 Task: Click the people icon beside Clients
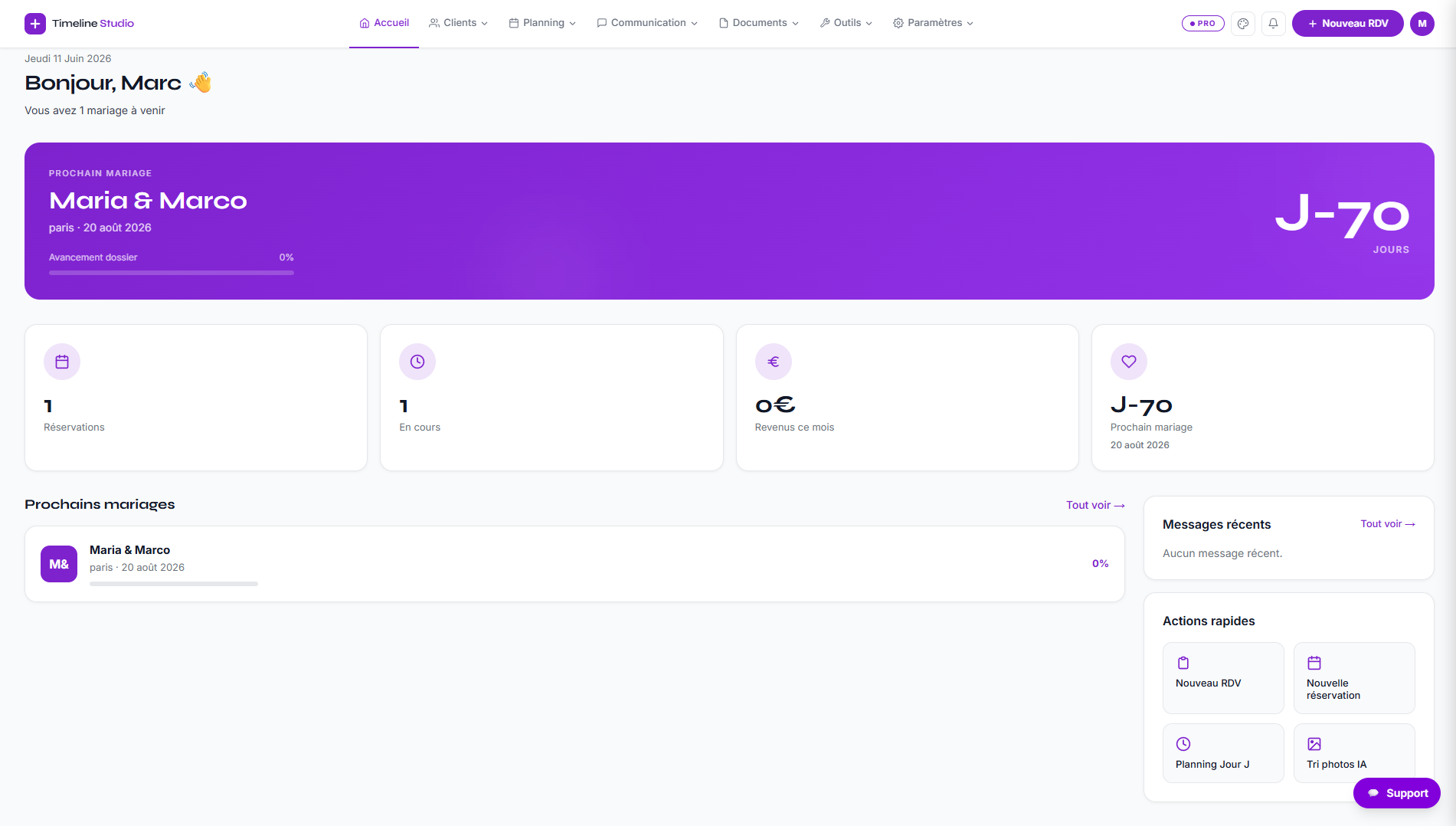pos(434,23)
